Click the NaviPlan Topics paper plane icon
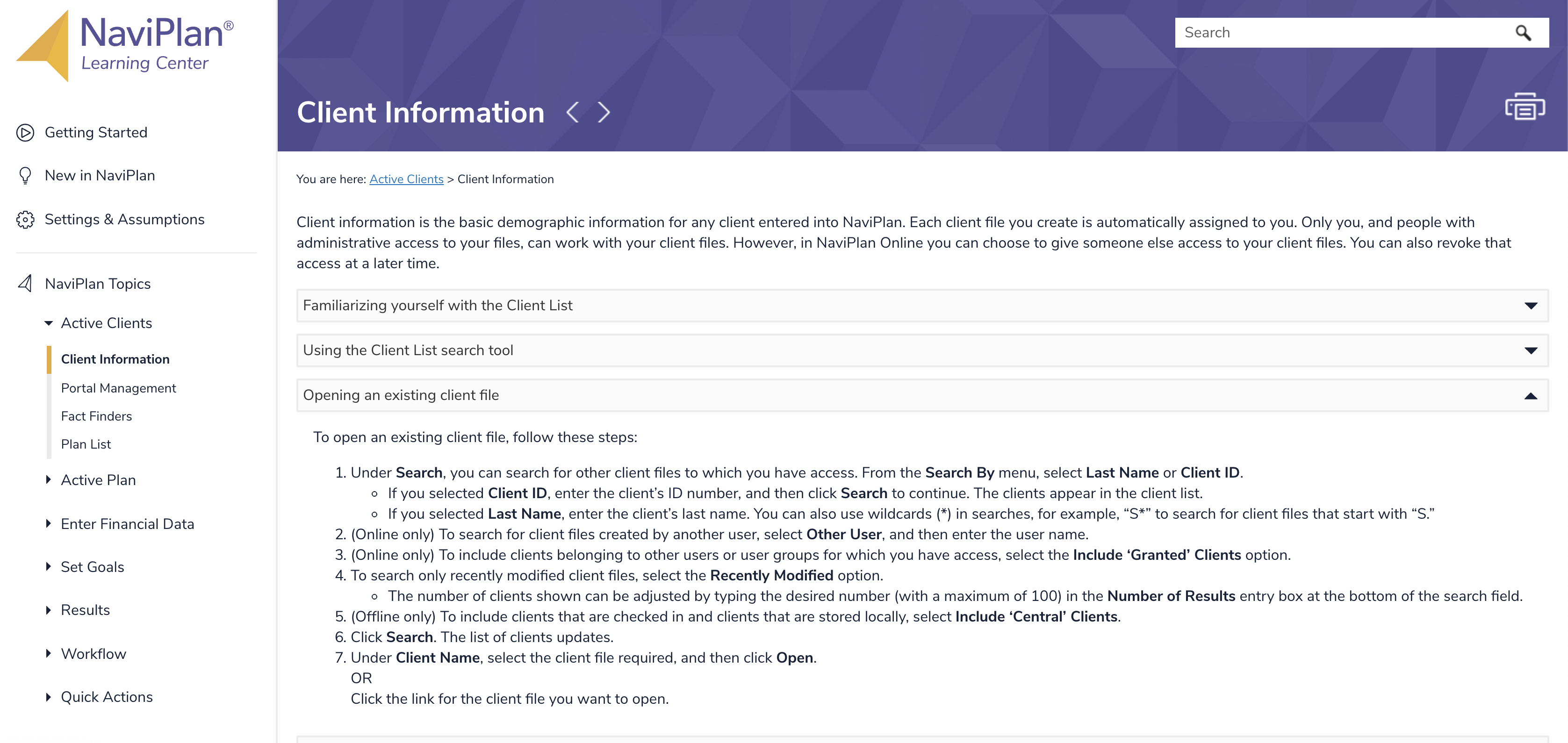The height and width of the screenshot is (743, 1568). 25,284
